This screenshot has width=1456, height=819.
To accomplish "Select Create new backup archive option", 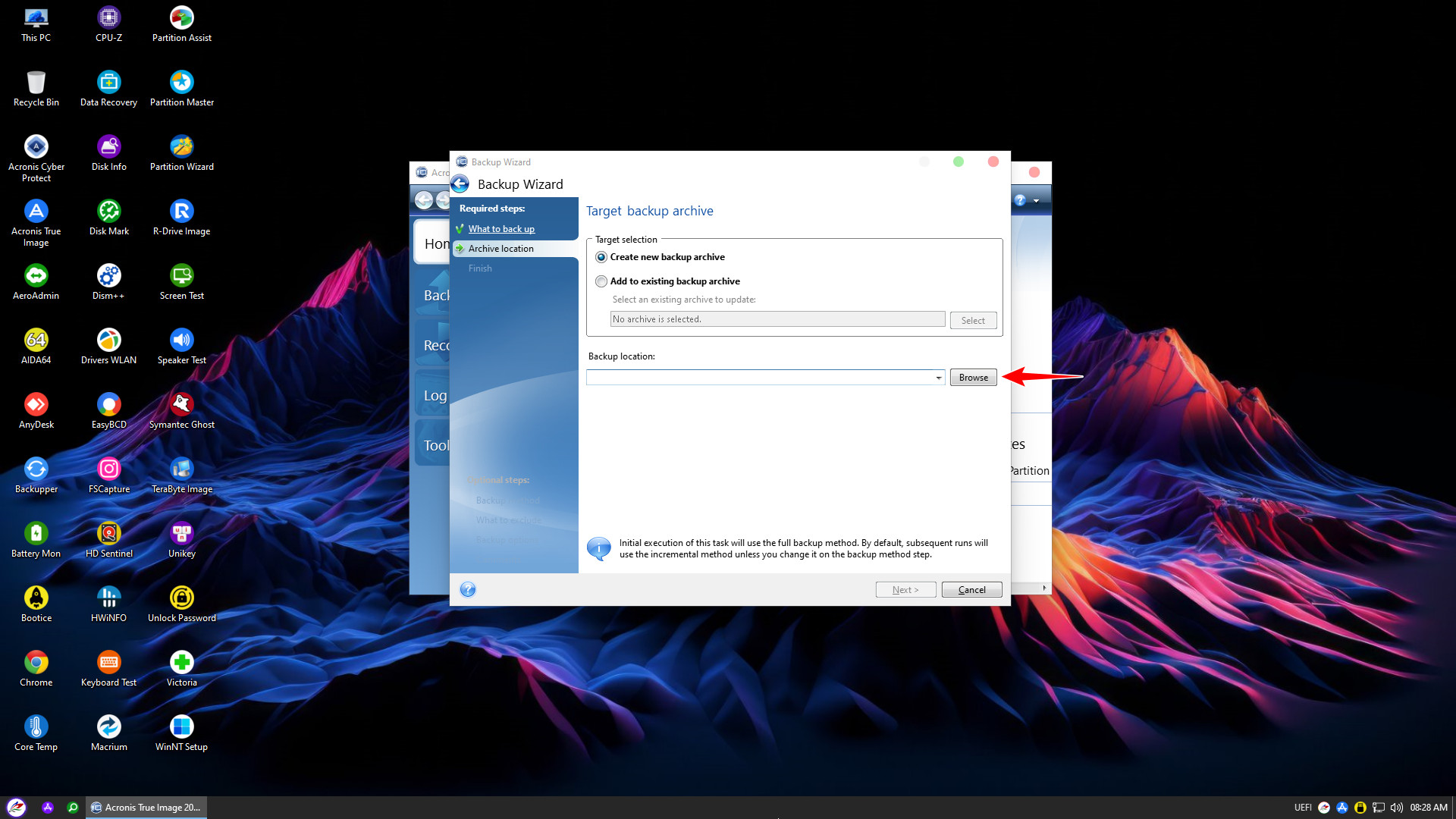I will point(601,257).
